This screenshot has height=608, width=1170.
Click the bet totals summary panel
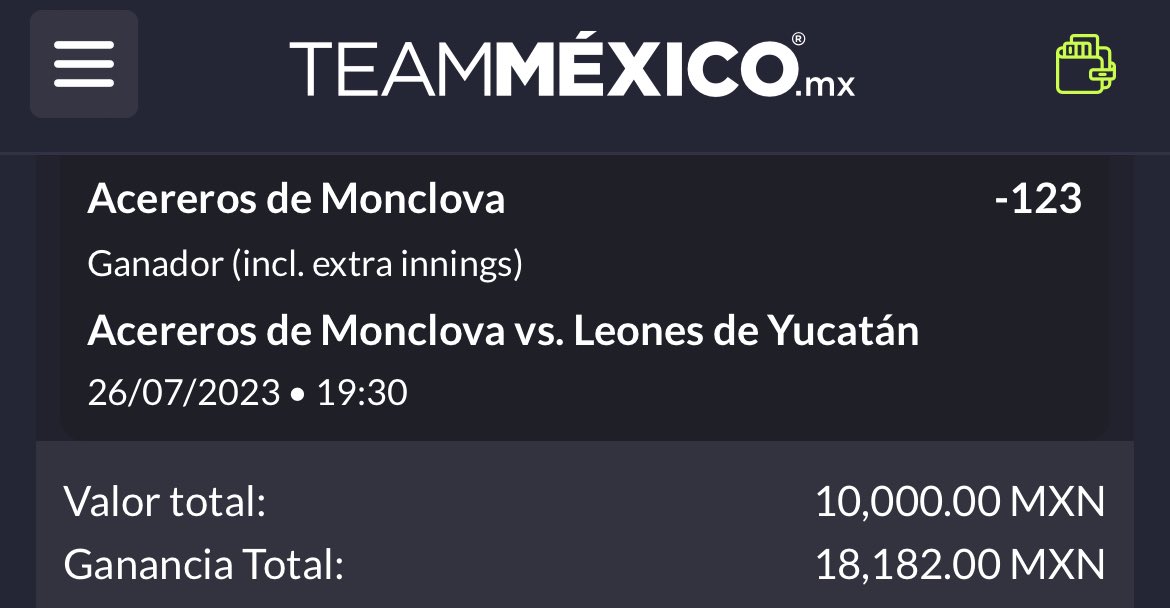(584, 524)
